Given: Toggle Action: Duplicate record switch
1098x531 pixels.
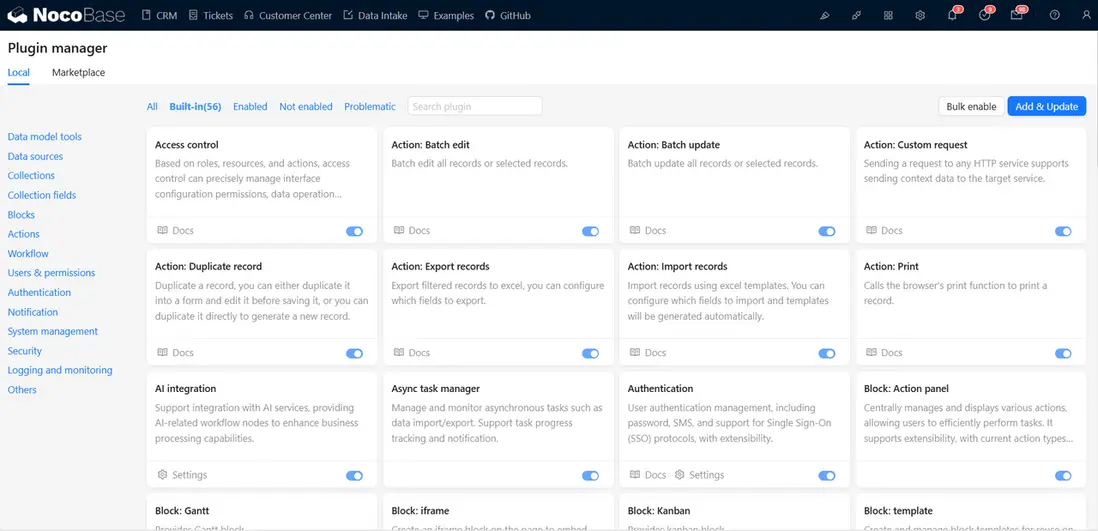Looking at the screenshot, I should 354,354.
